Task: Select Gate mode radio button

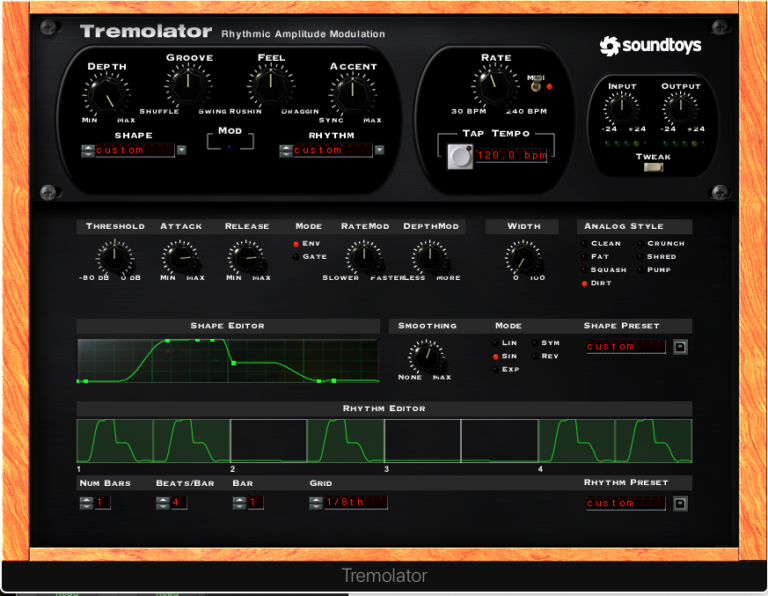Action: pyautogui.click(x=296, y=257)
